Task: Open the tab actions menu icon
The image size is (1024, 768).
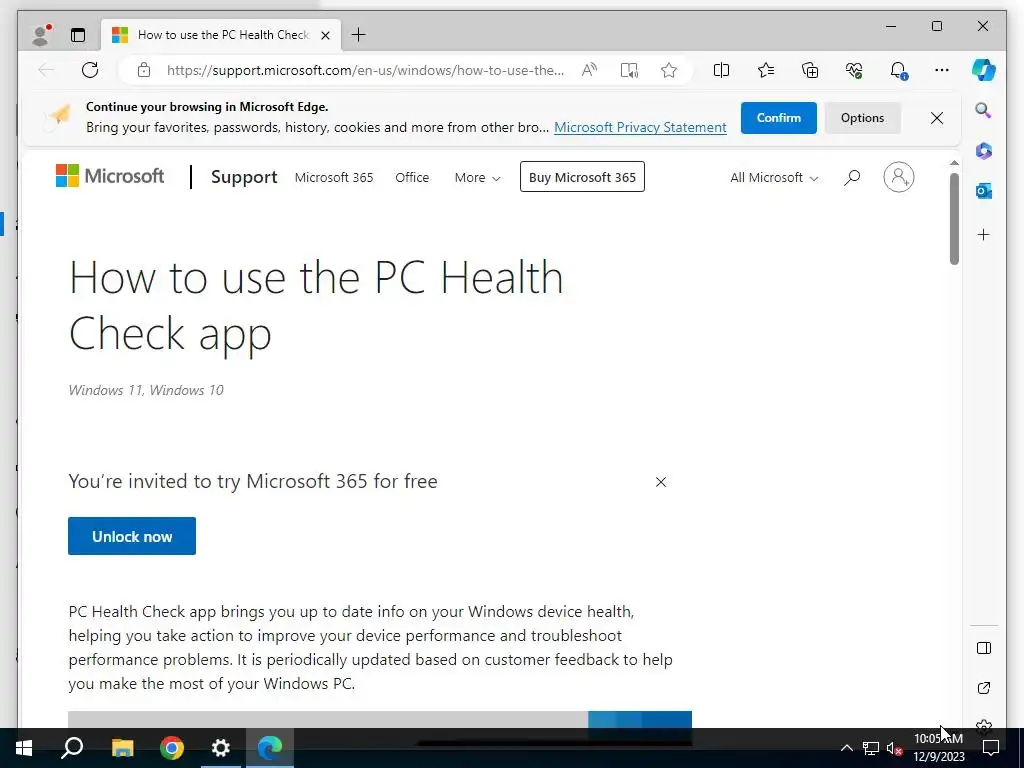Action: coord(78,35)
